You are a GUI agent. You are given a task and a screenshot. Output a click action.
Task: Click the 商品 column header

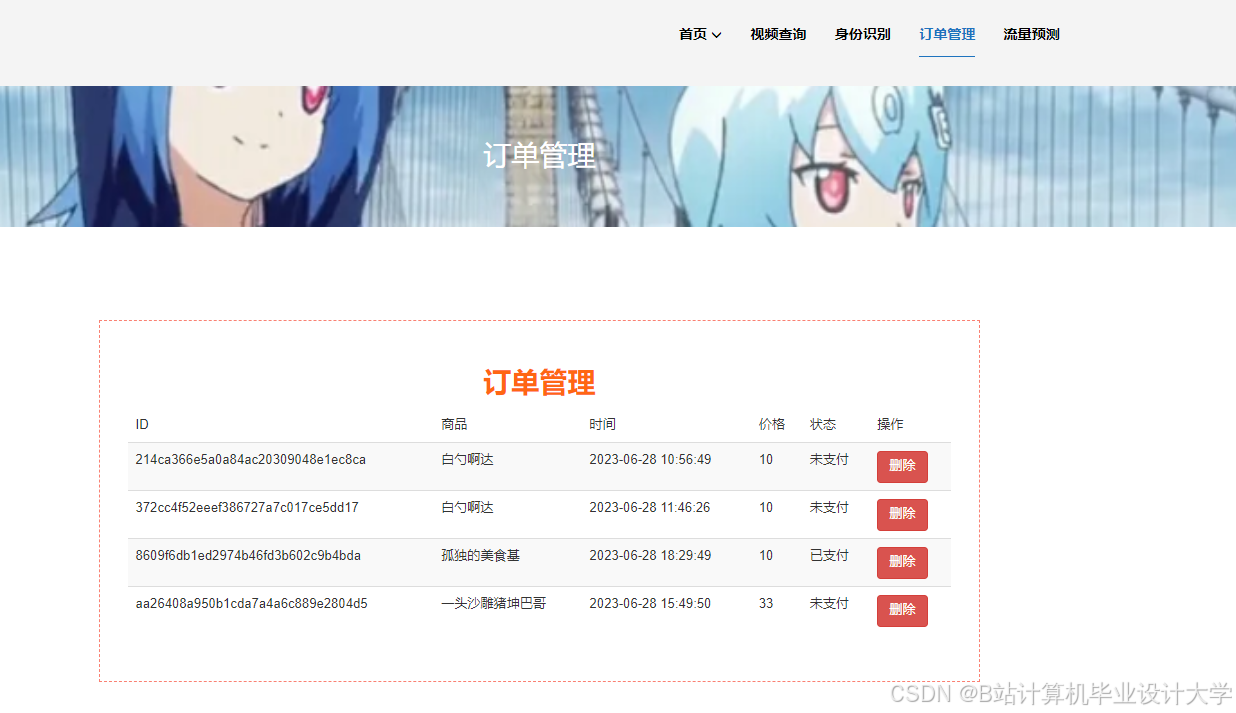tap(454, 424)
